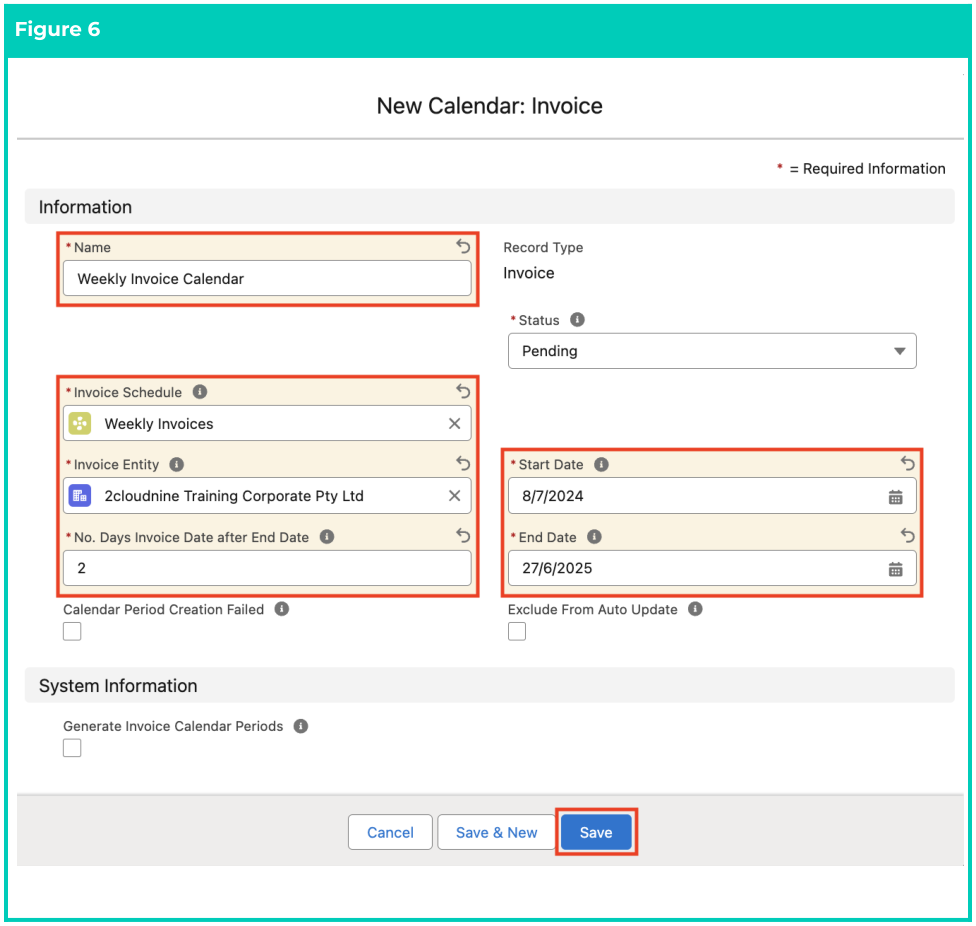Click the Weekly Invoices lookup field
The width and height of the screenshot is (976, 926).
click(267, 424)
